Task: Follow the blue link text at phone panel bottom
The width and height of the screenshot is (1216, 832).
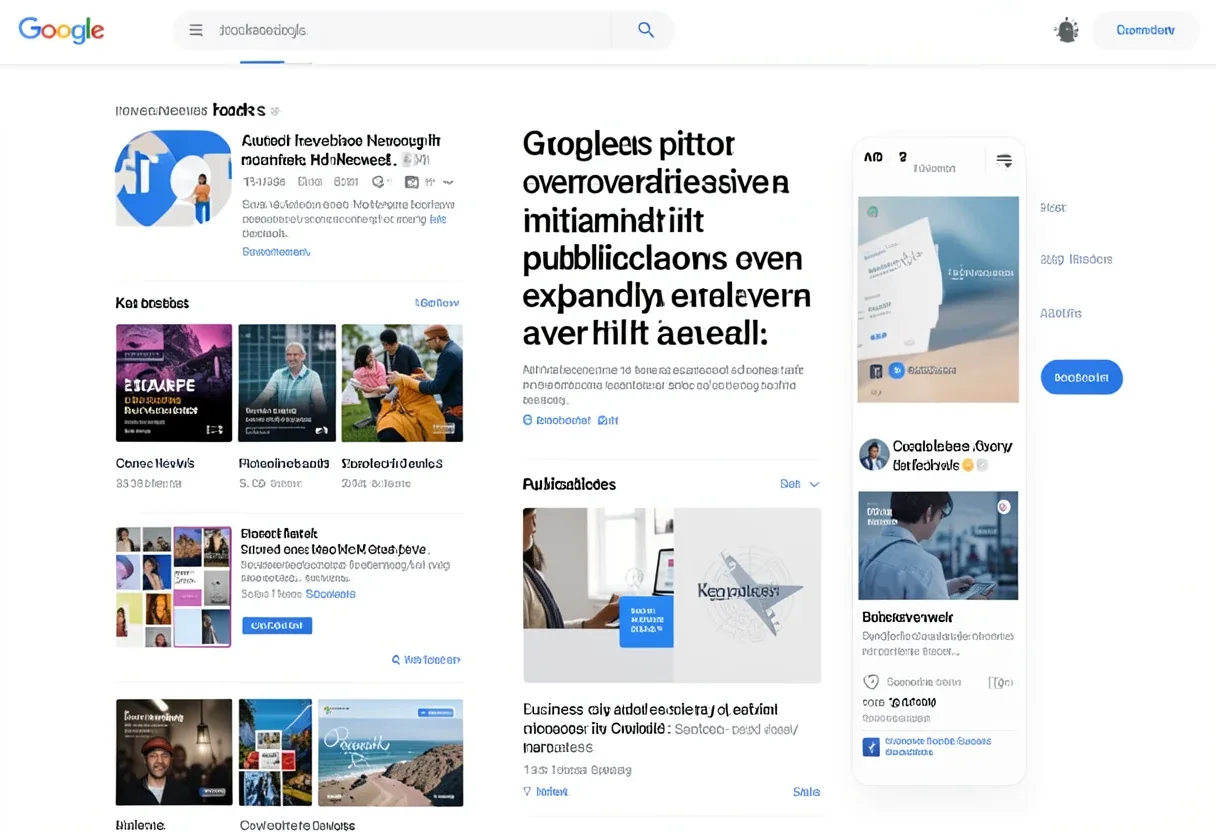Action: [x=938, y=747]
